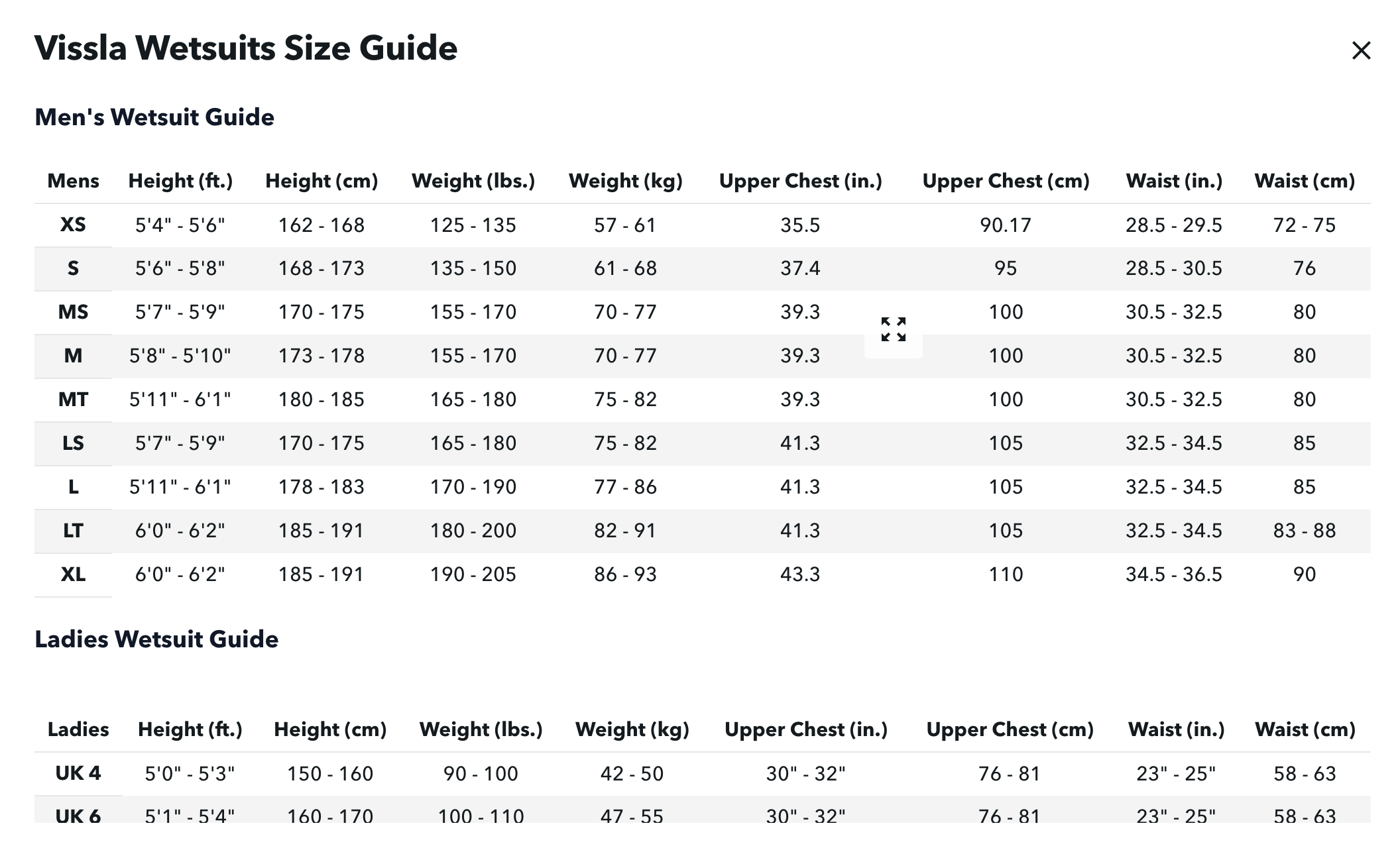The height and width of the screenshot is (856, 1400).
Task: Click the UK 4 ladies size label
Action: pyautogui.click(x=78, y=773)
